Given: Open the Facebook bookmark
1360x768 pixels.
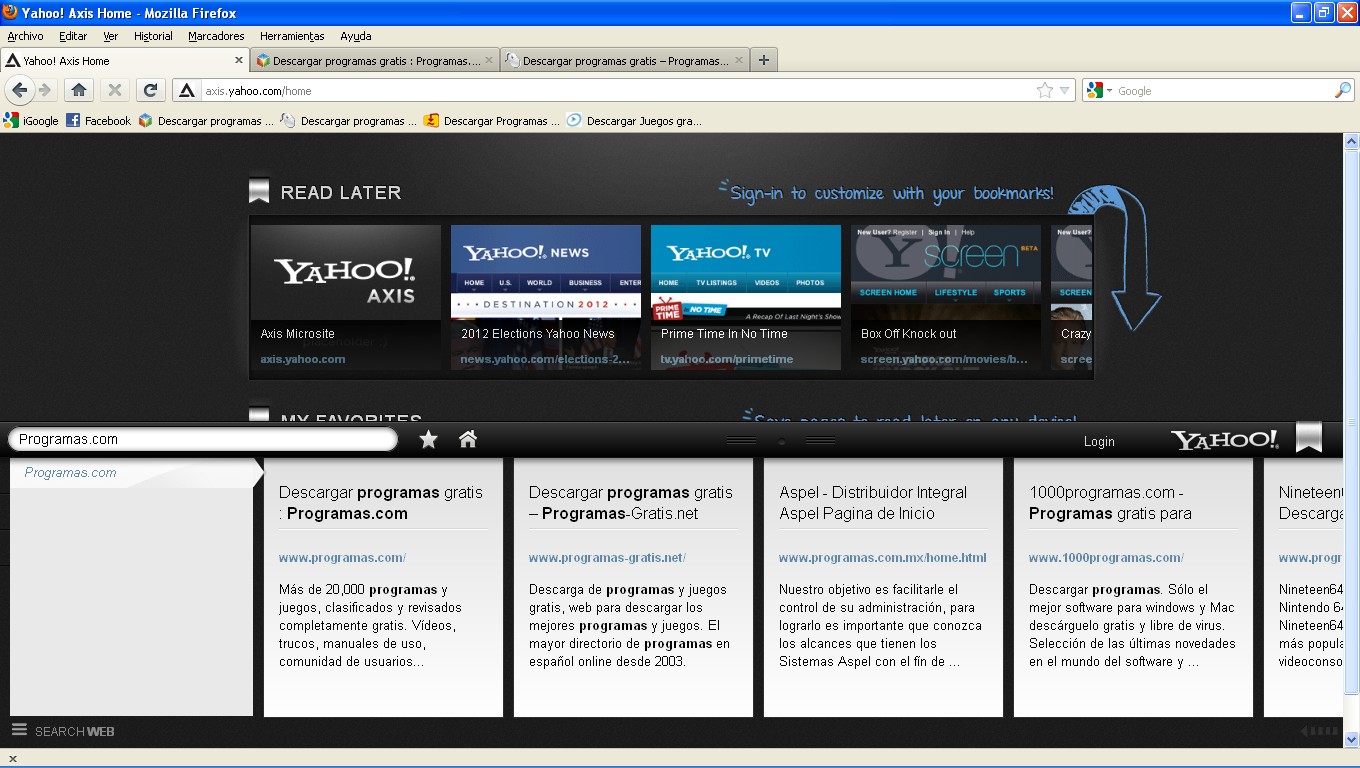Looking at the screenshot, I should (x=99, y=121).
